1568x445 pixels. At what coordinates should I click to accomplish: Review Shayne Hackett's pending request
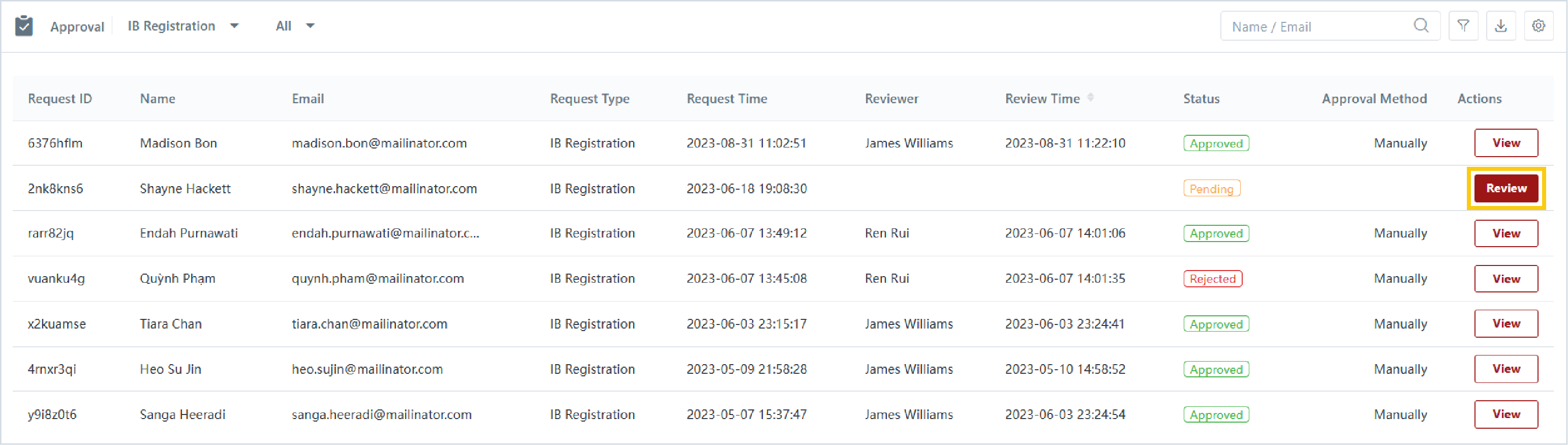1506,188
